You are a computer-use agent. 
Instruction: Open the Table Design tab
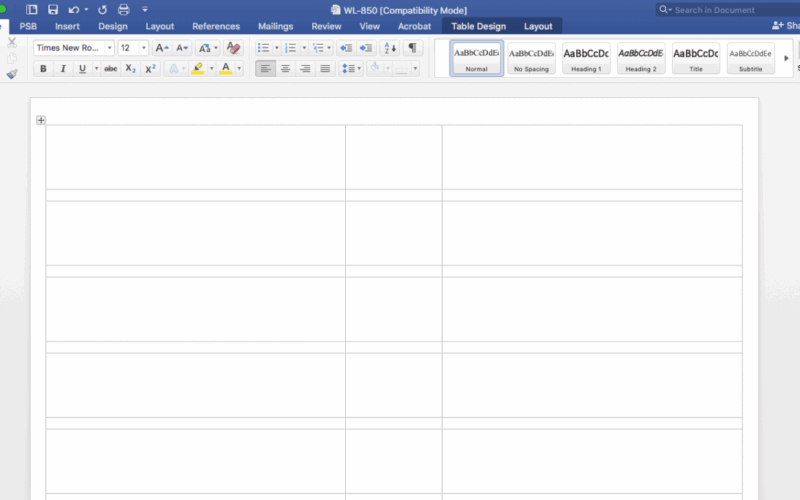(x=479, y=27)
